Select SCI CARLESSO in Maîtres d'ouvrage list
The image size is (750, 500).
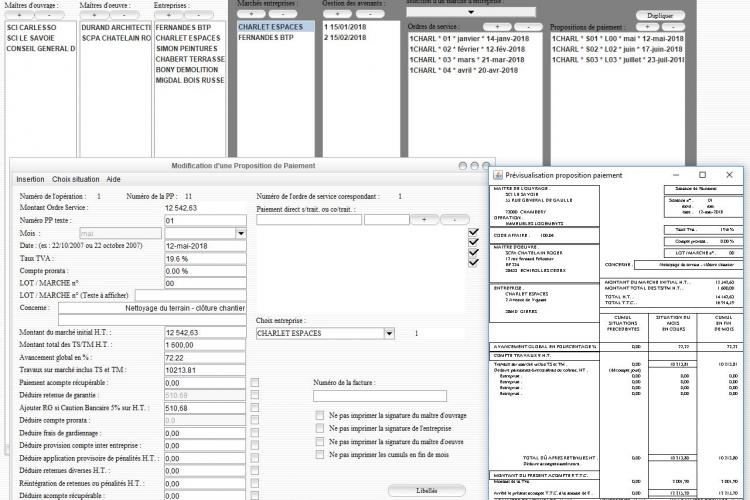[40, 28]
